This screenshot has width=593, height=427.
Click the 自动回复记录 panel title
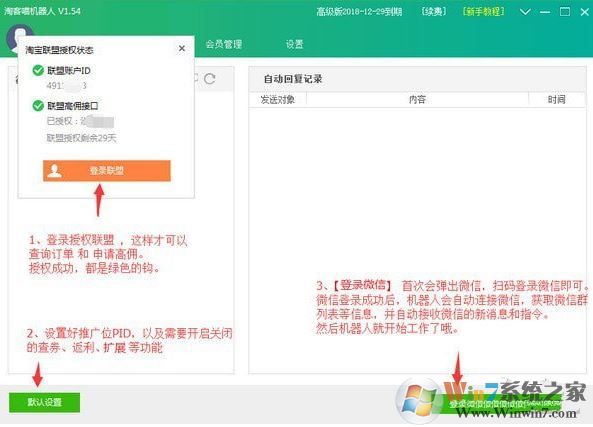(x=293, y=79)
